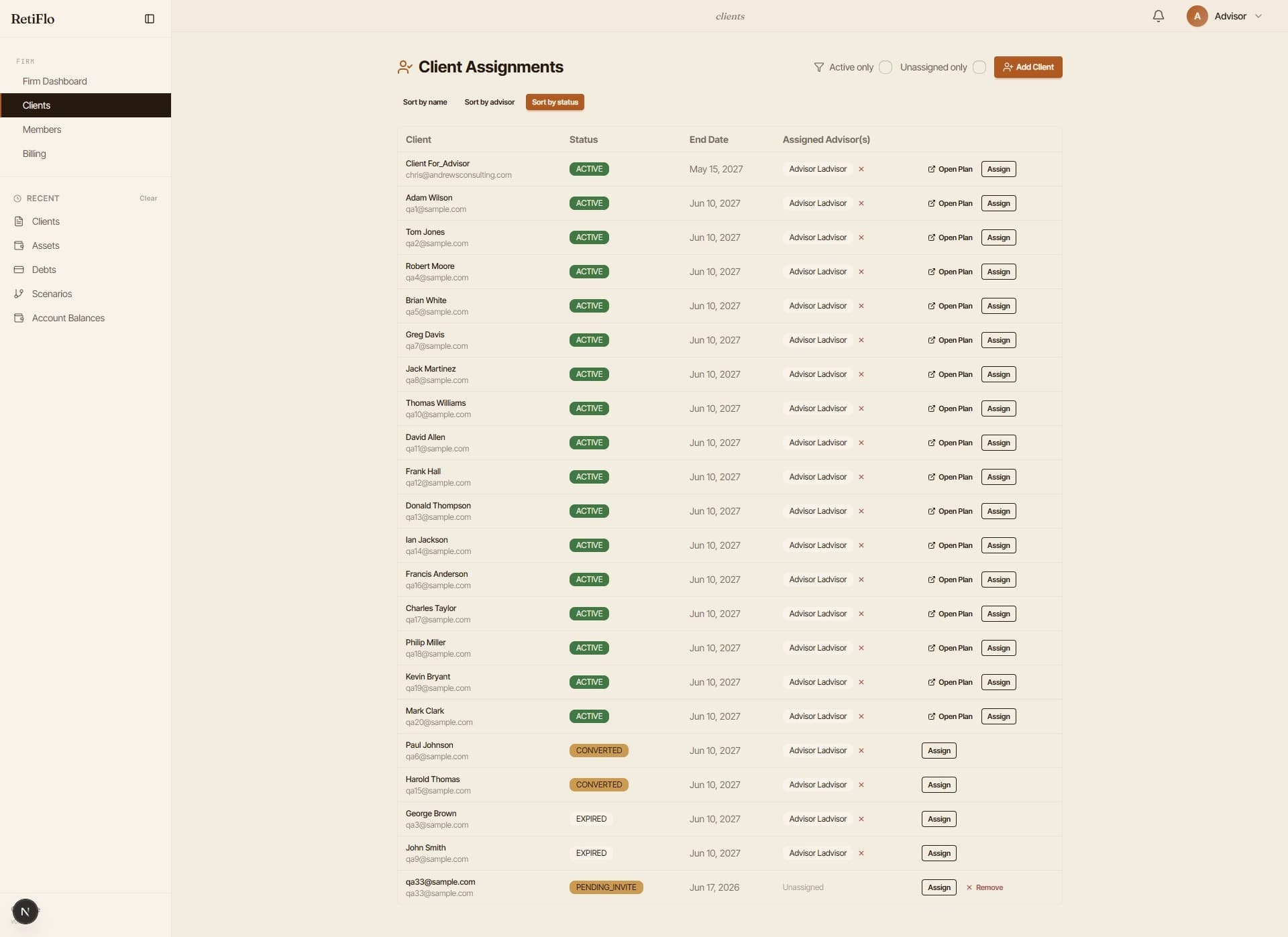Screen dimensions: 1288x937
Task: Expand the Advisor account dropdown chevron
Action: coord(1258,16)
